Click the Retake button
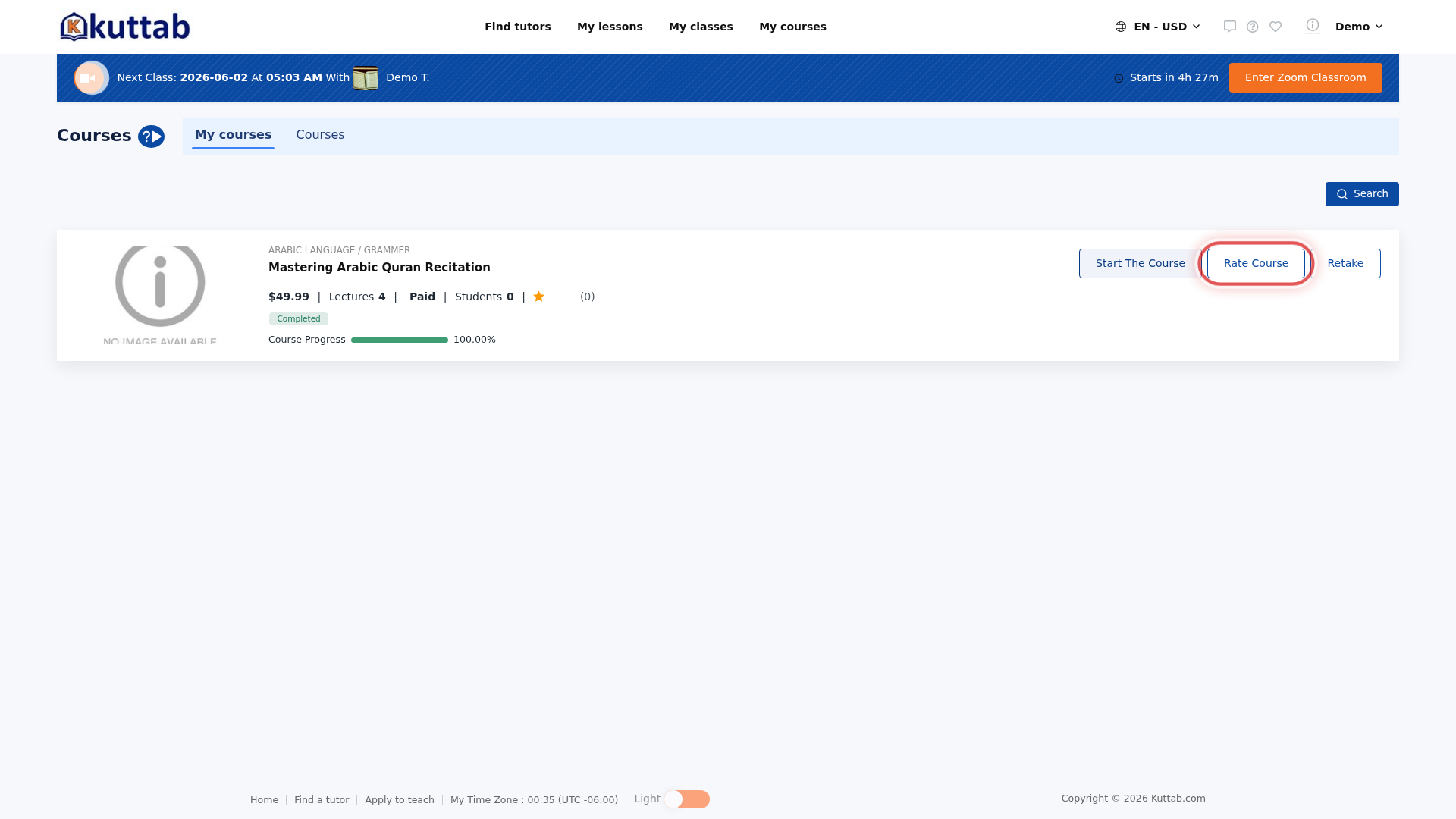 tap(1345, 263)
